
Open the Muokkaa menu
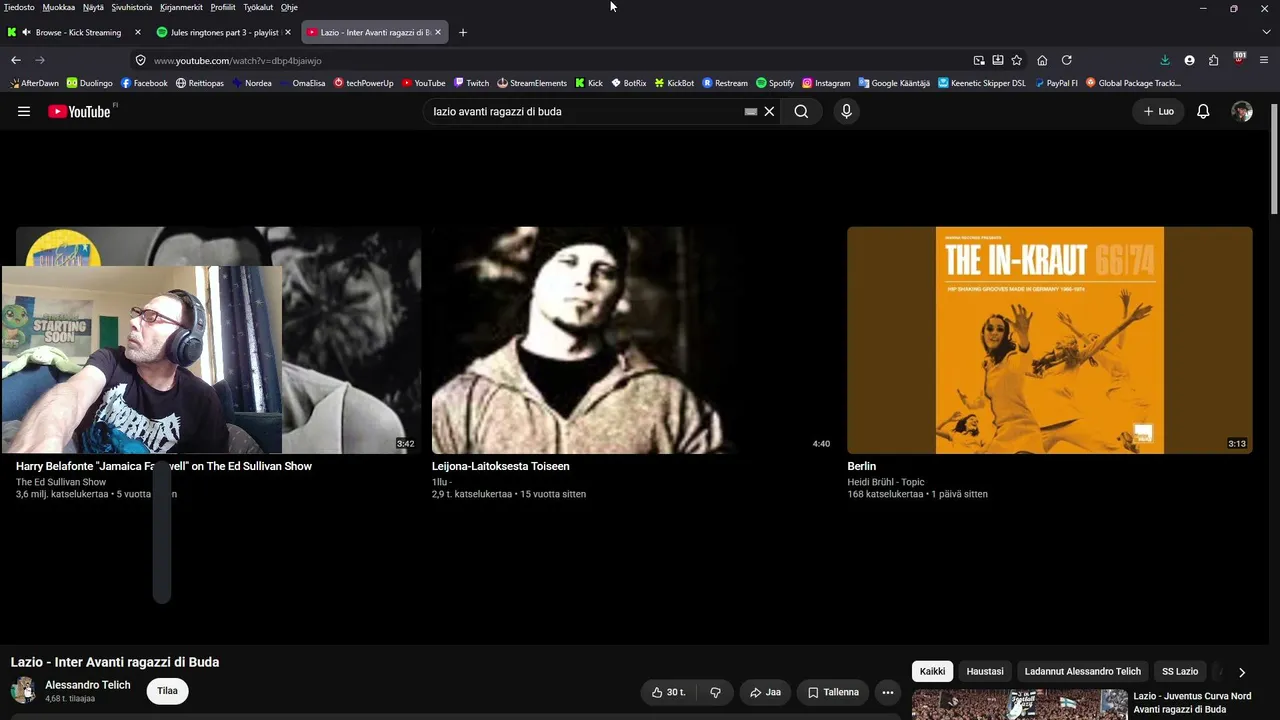[58, 7]
